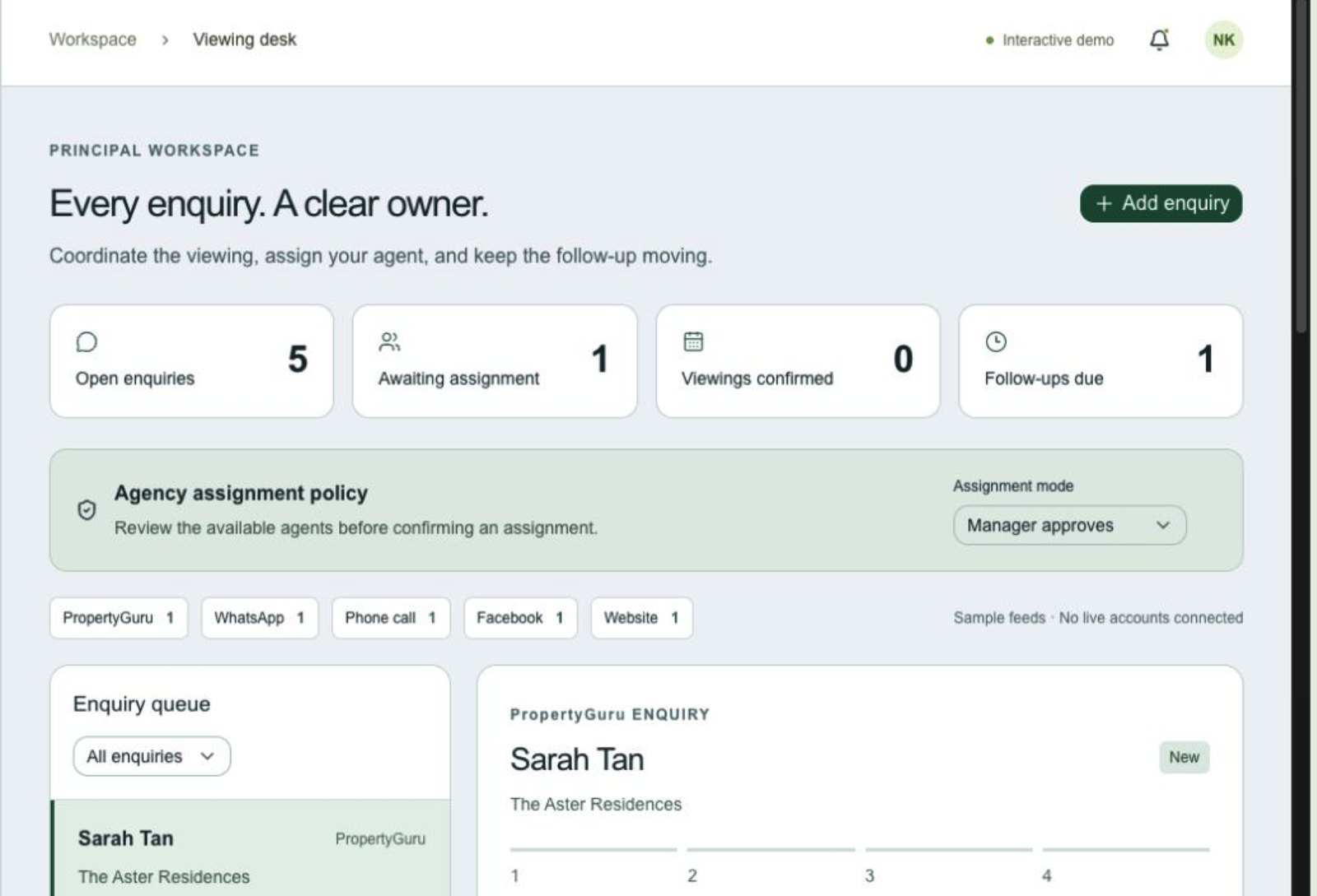Click the assignment policy shield icon
The image size is (1317, 896).
point(86,510)
